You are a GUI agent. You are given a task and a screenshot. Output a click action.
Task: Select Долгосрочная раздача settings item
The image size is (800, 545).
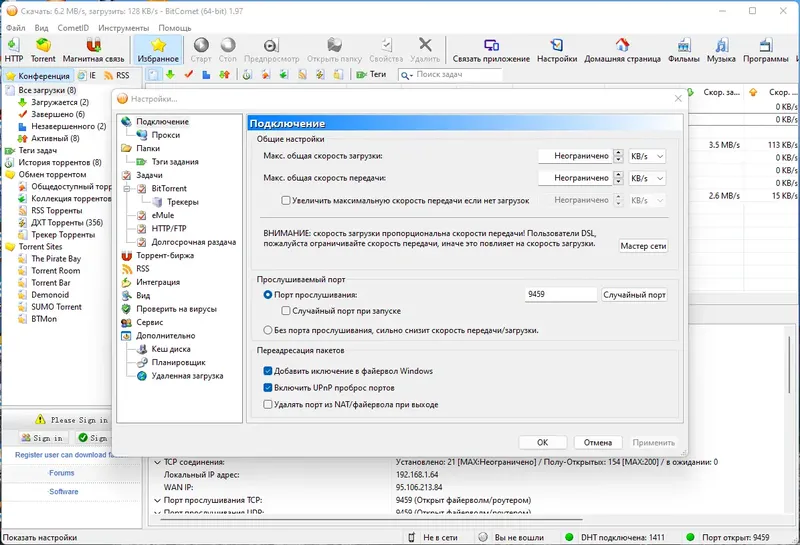click(x=187, y=242)
